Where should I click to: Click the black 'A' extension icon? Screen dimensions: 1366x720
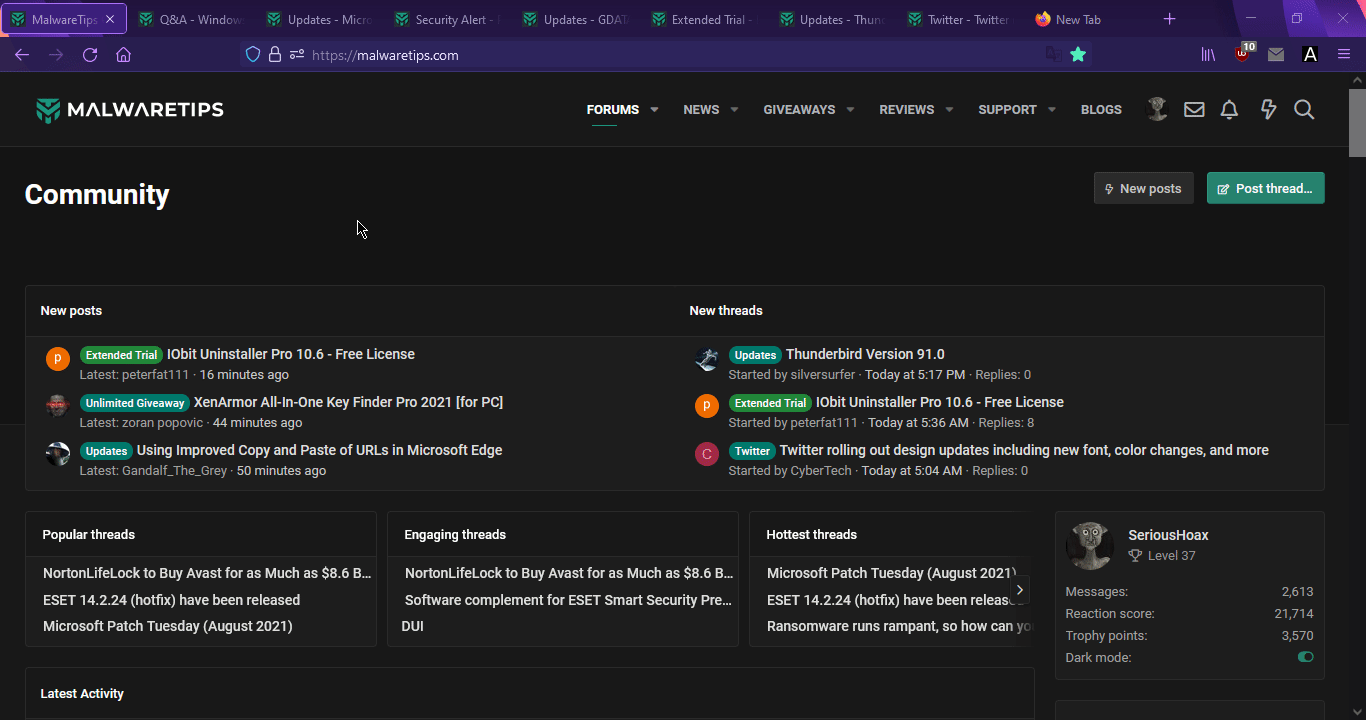(x=1310, y=55)
